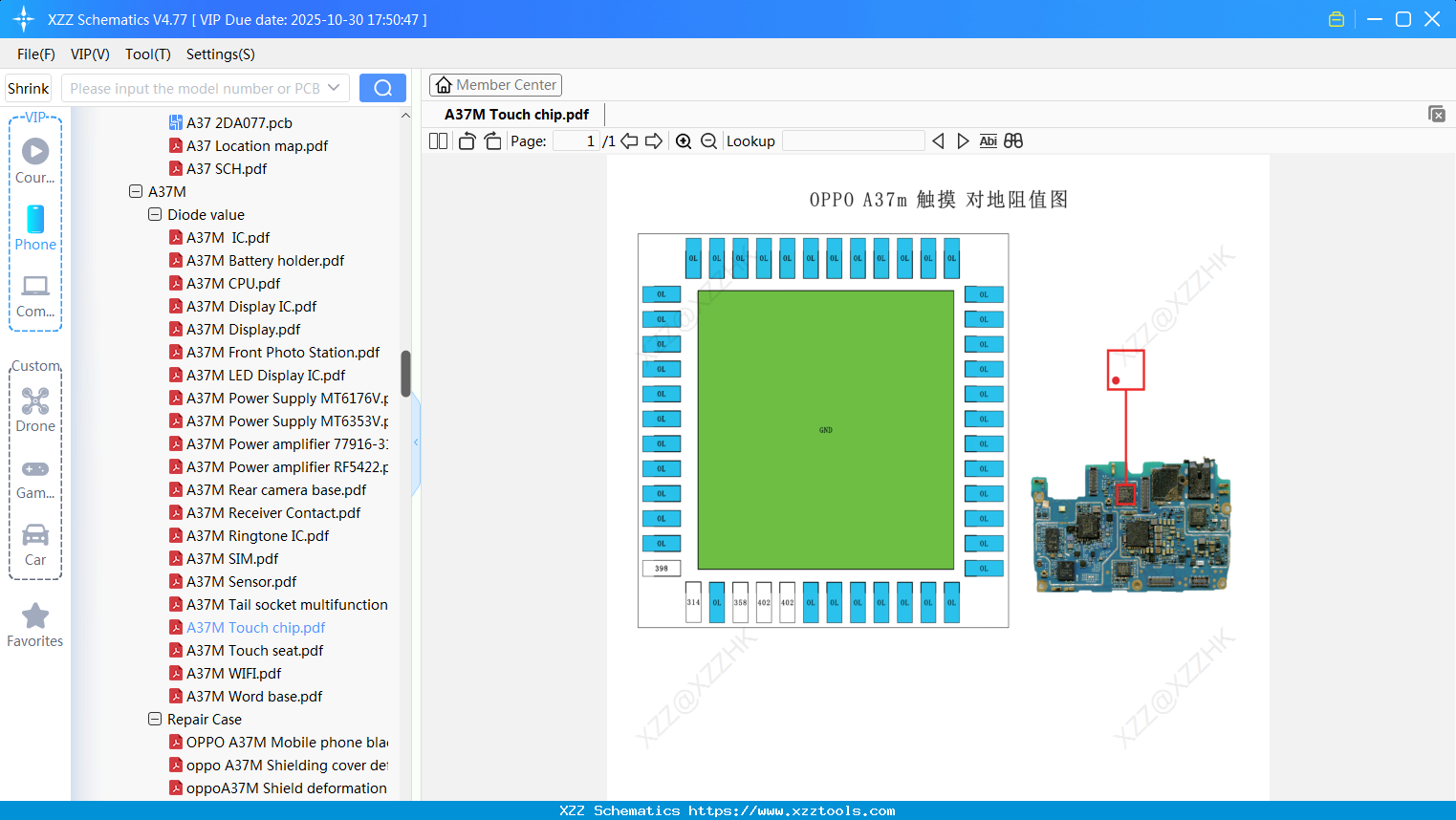Select the Abi text highlight tool
The width and height of the screenshot is (1456, 820).
988,140
